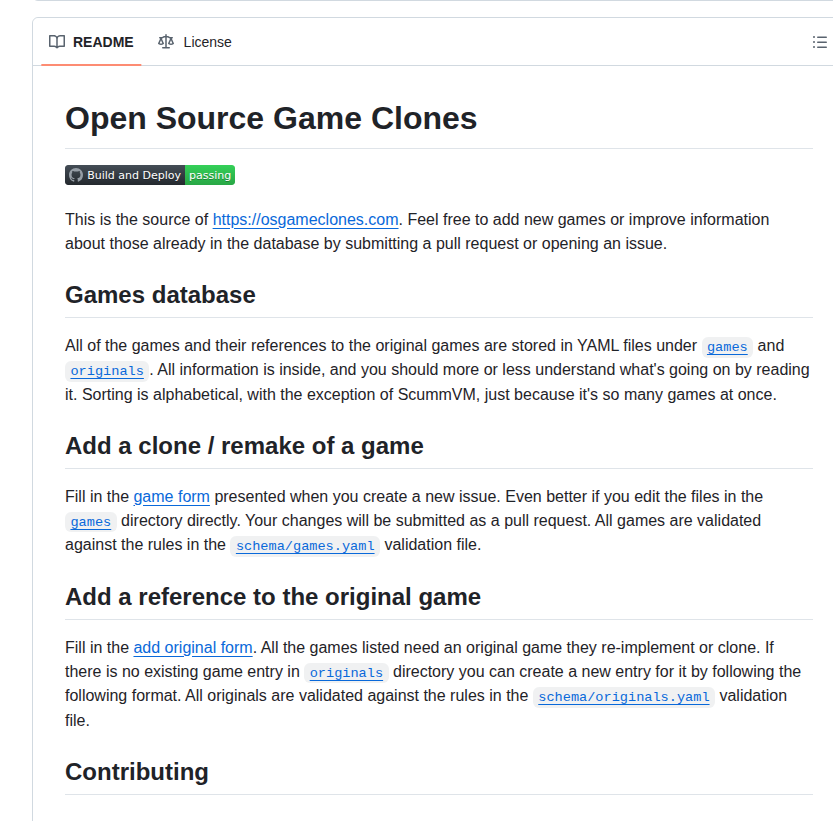Click the originals link under Games database
Screen dimensions: 833x821
(106, 370)
